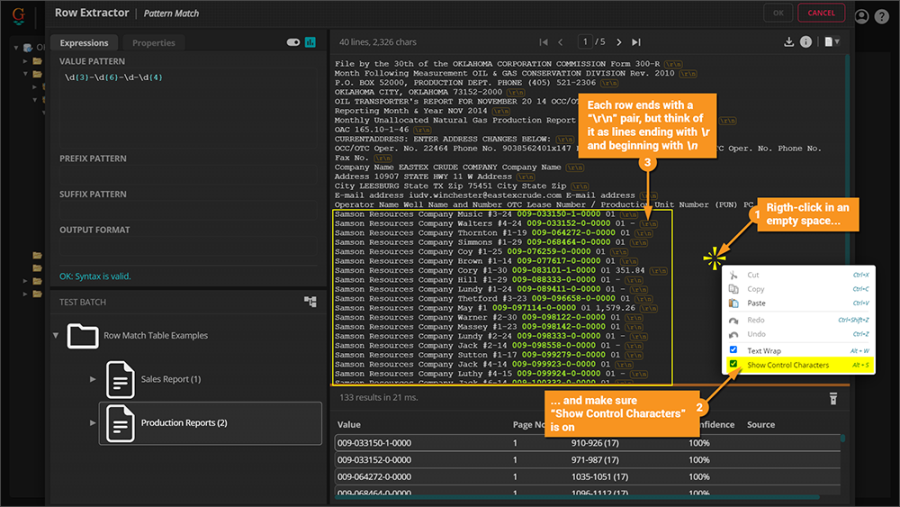Select the Production Reports (2) document
This screenshot has height=507, width=900.
[x=184, y=422]
